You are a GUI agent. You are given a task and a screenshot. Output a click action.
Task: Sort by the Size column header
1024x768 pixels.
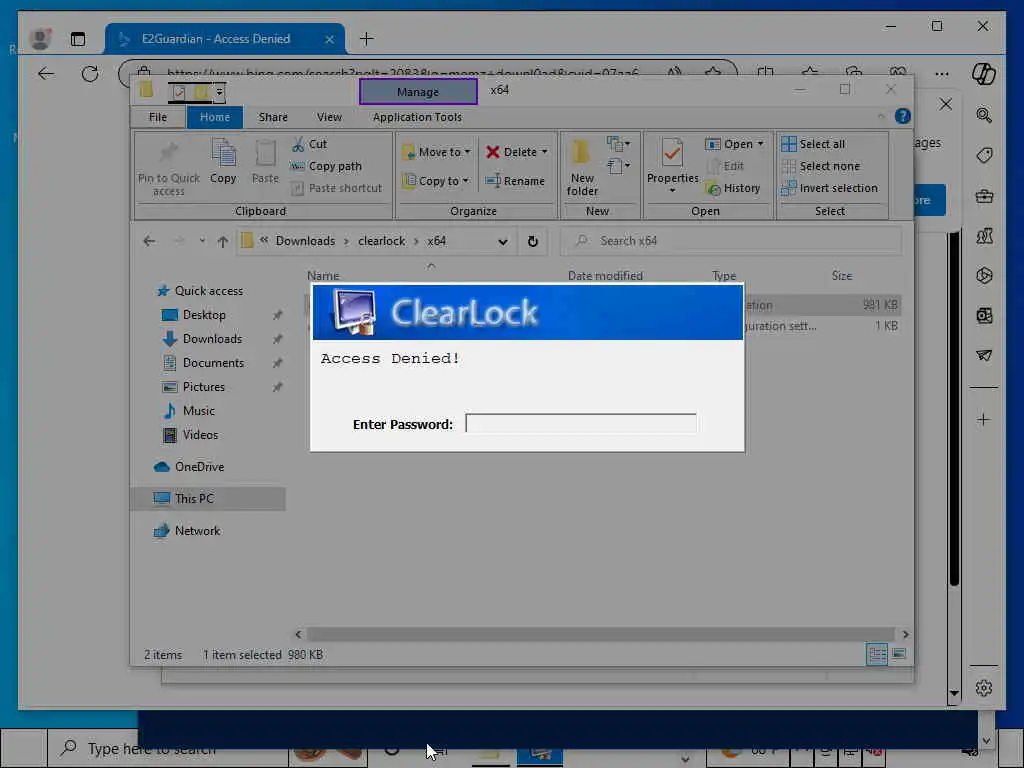pos(842,276)
